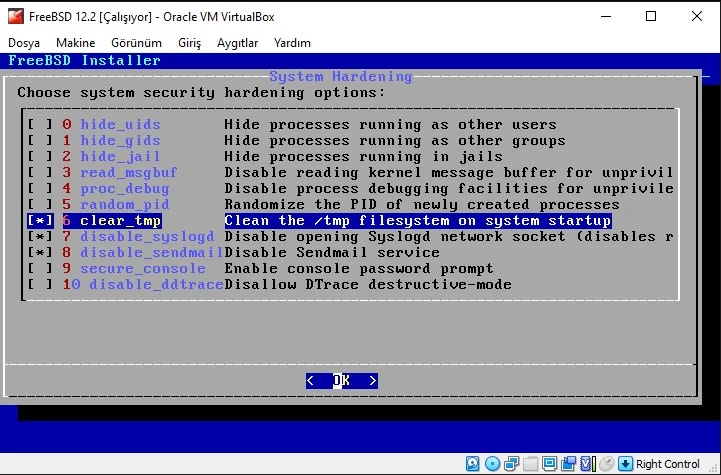The image size is (721, 475).
Task: Click 'Disable Sendmail service' description
Action: pyautogui.click(x=332, y=252)
